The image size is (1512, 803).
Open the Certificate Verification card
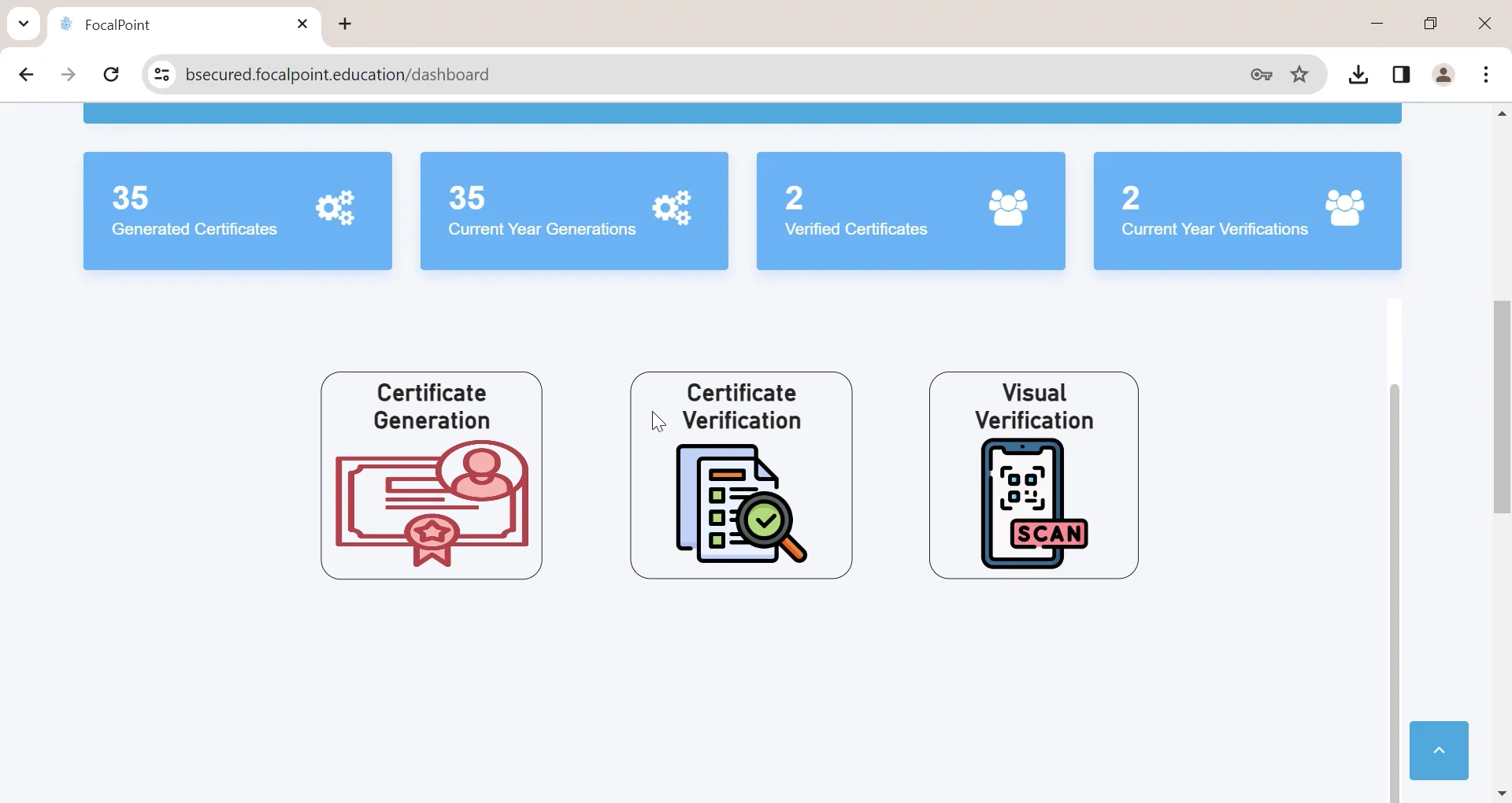pyautogui.click(x=740, y=476)
